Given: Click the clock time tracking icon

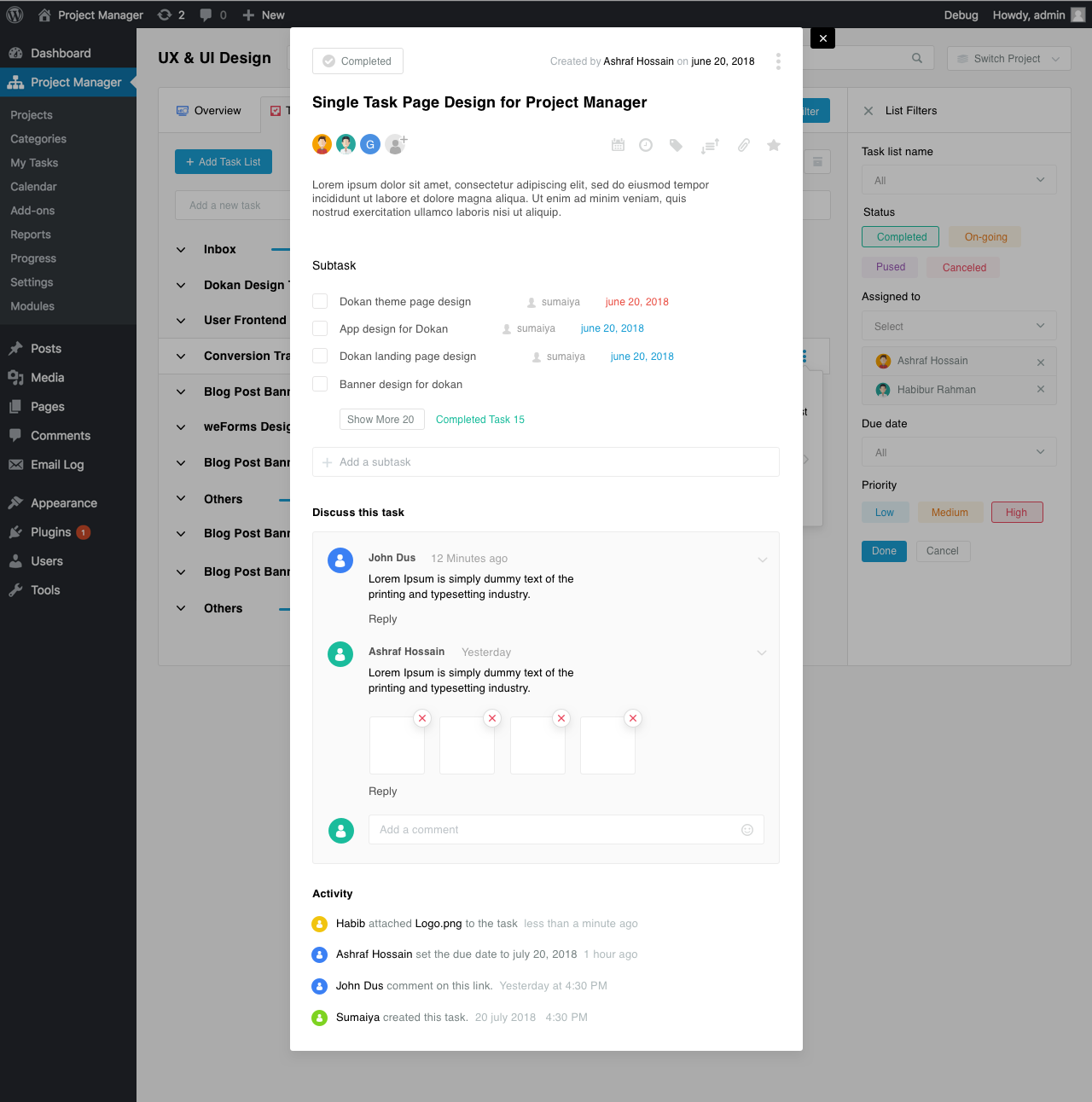Looking at the screenshot, I should click(646, 145).
